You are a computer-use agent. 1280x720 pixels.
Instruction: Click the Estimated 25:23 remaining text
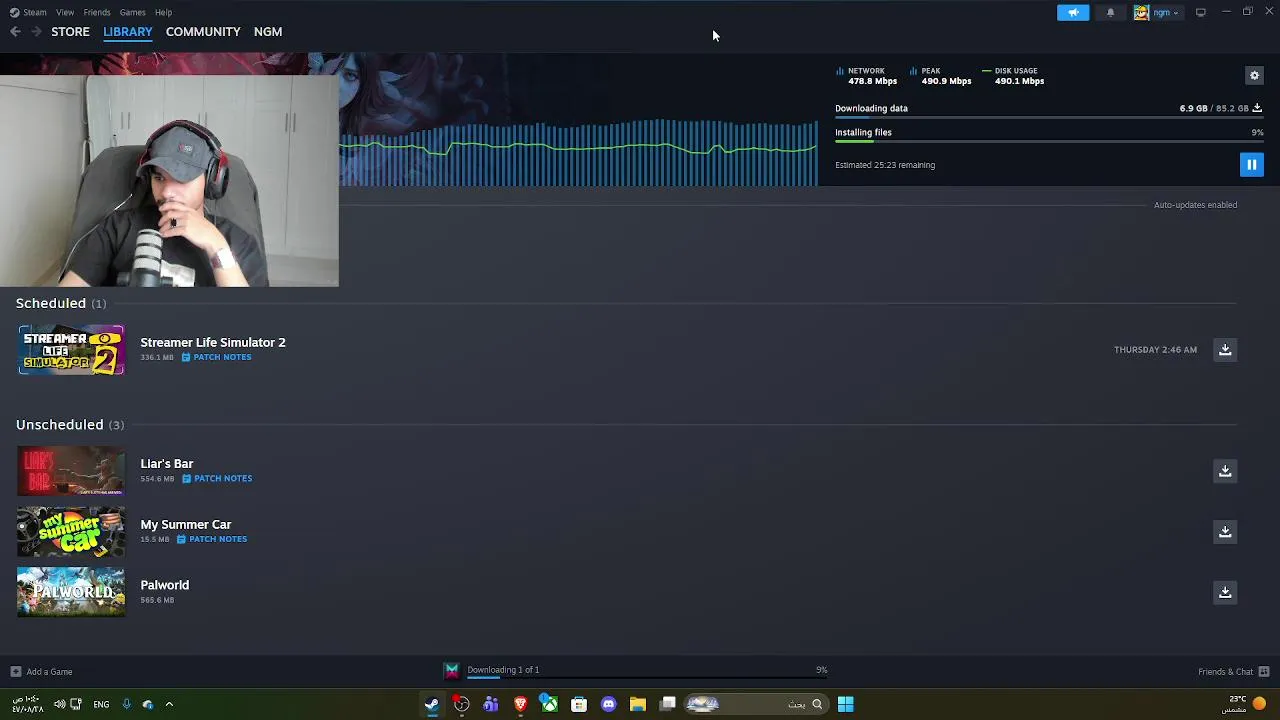pyautogui.click(x=885, y=165)
